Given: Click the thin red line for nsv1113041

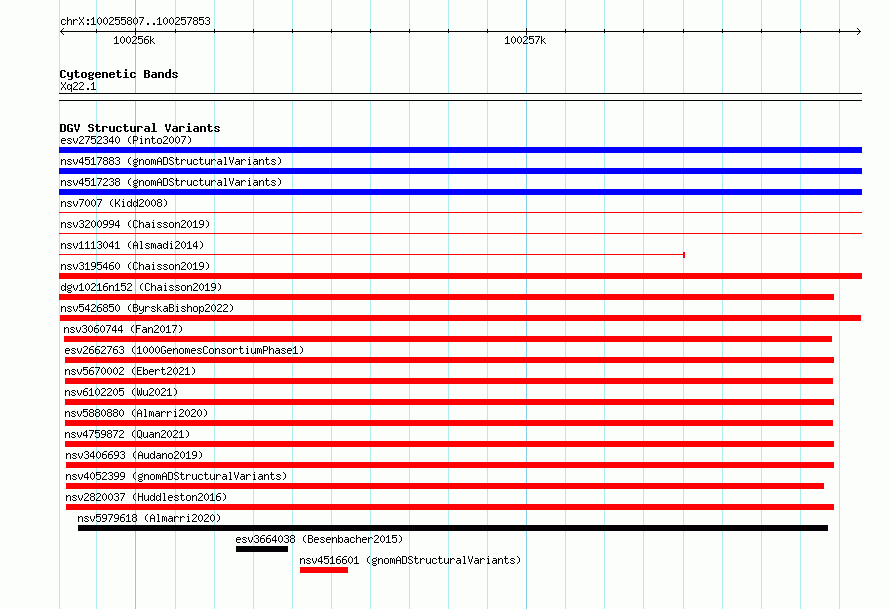Looking at the screenshot, I should (371, 255).
